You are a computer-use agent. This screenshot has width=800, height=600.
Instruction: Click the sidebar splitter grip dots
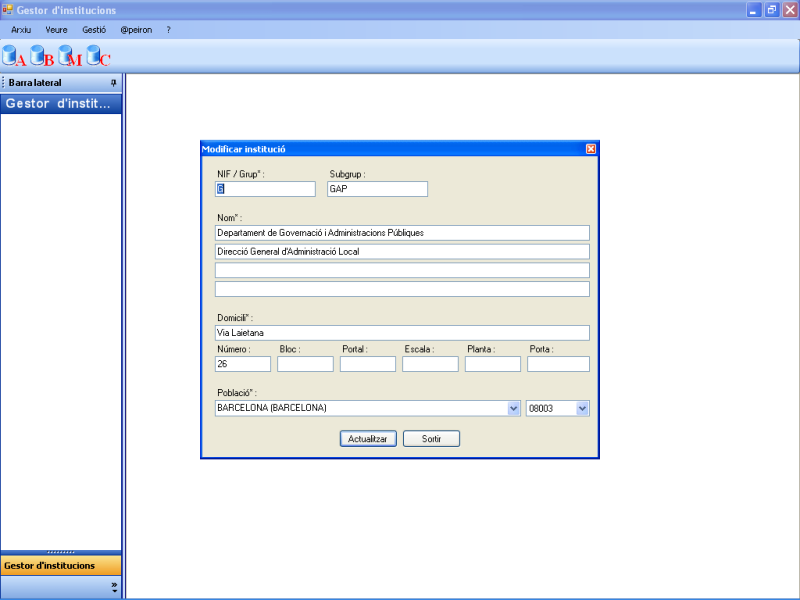(x=61, y=552)
